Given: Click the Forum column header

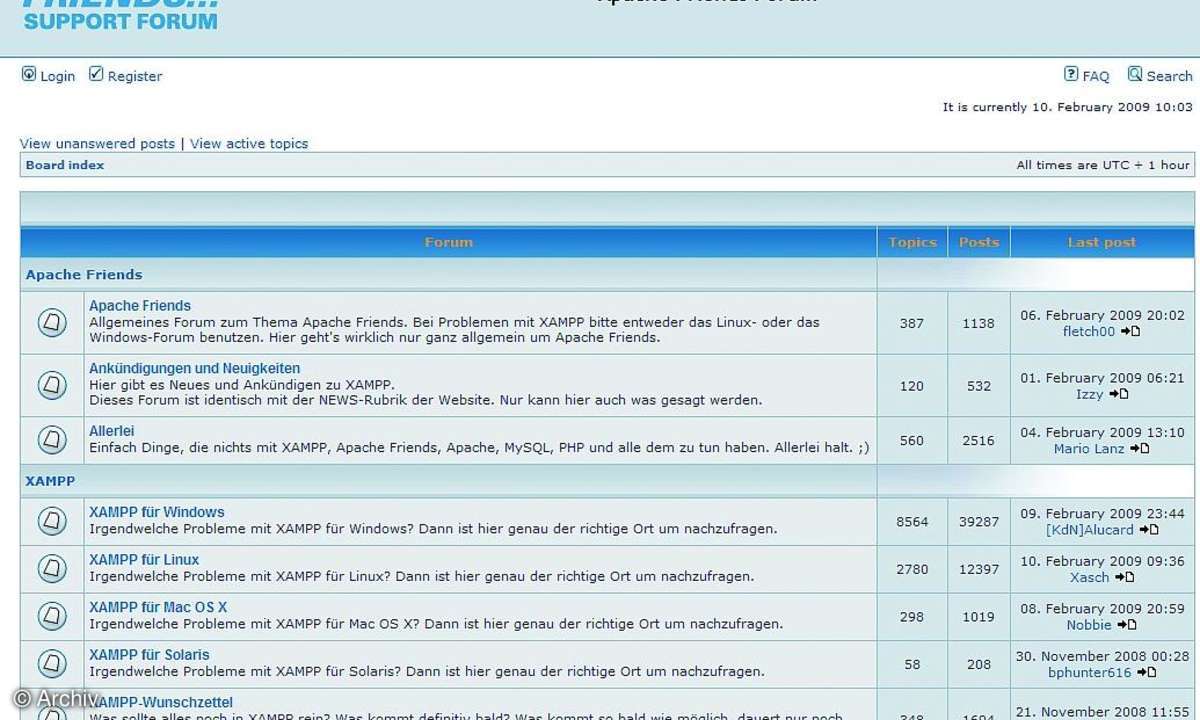Looking at the screenshot, I should pyautogui.click(x=448, y=242).
